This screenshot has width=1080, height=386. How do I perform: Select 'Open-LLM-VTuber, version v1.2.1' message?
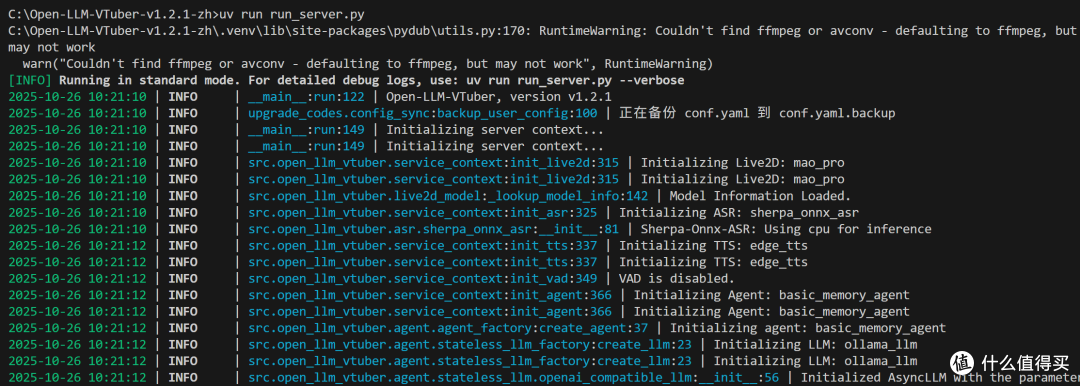point(499,96)
